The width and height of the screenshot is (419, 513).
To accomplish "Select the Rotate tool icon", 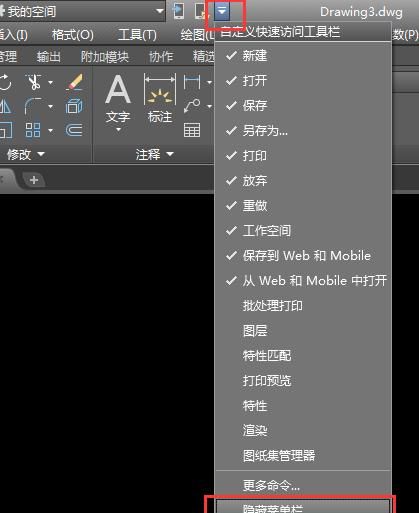I will point(5,82).
